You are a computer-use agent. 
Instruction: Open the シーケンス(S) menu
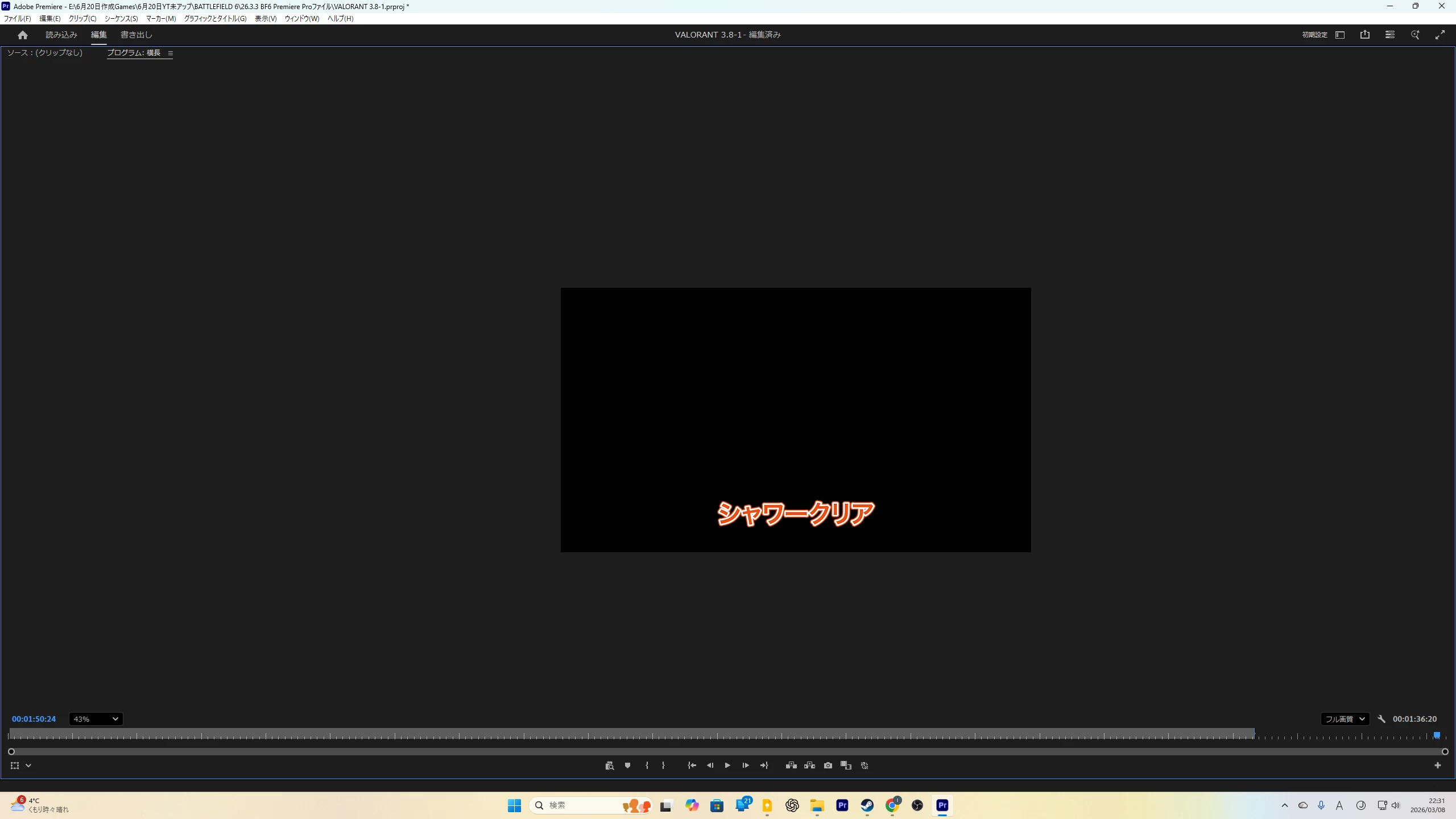121,18
